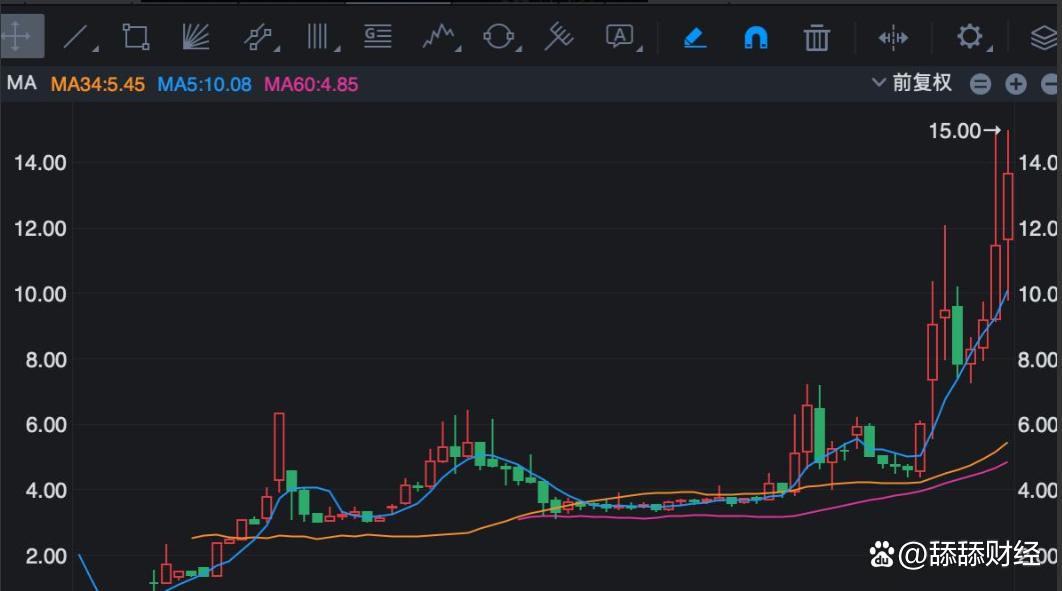The image size is (1062, 591).
Task: Open the Fibonacci retracement levels tool
Action: click(377, 38)
